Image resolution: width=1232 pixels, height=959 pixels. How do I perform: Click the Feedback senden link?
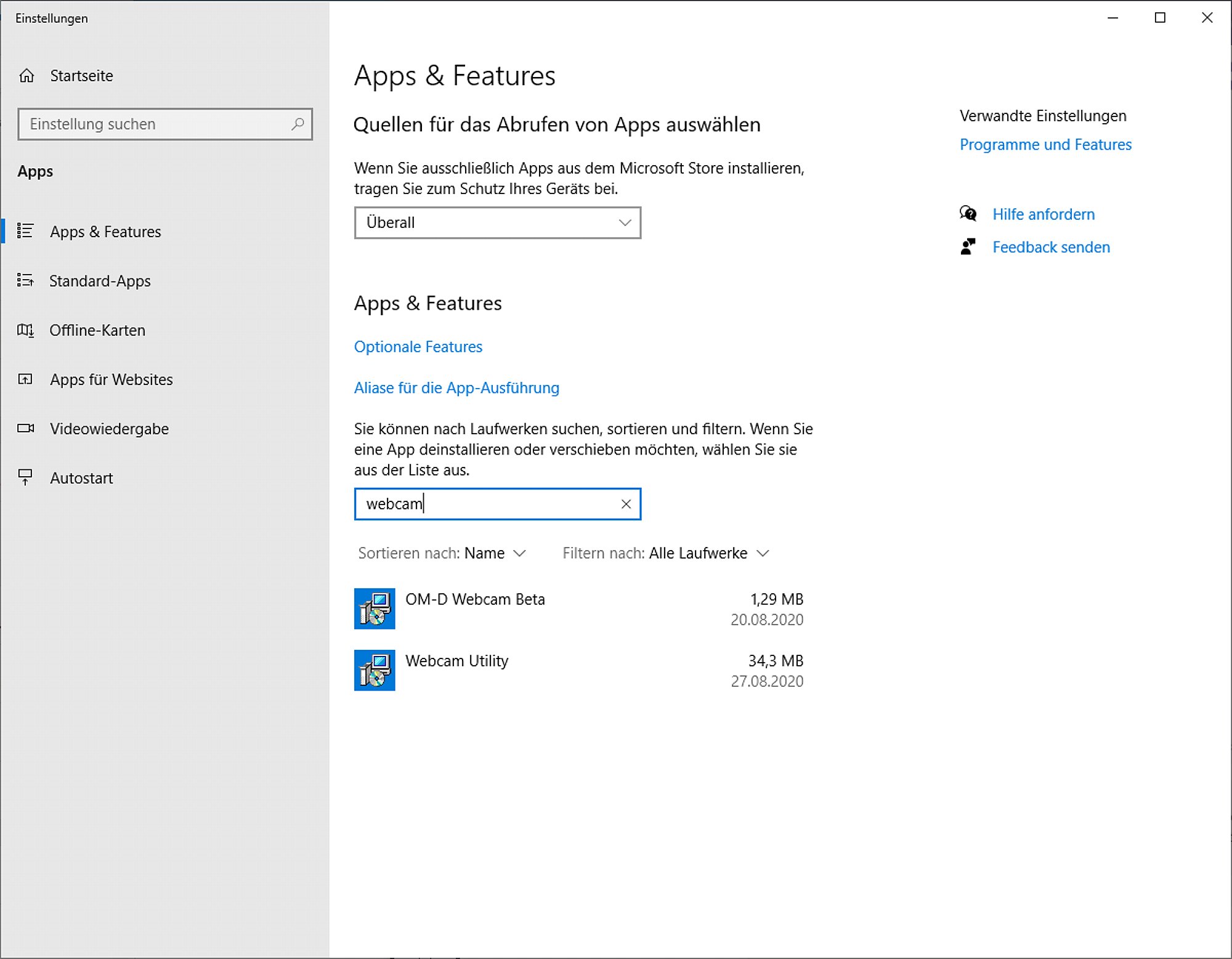click(1051, 247)
